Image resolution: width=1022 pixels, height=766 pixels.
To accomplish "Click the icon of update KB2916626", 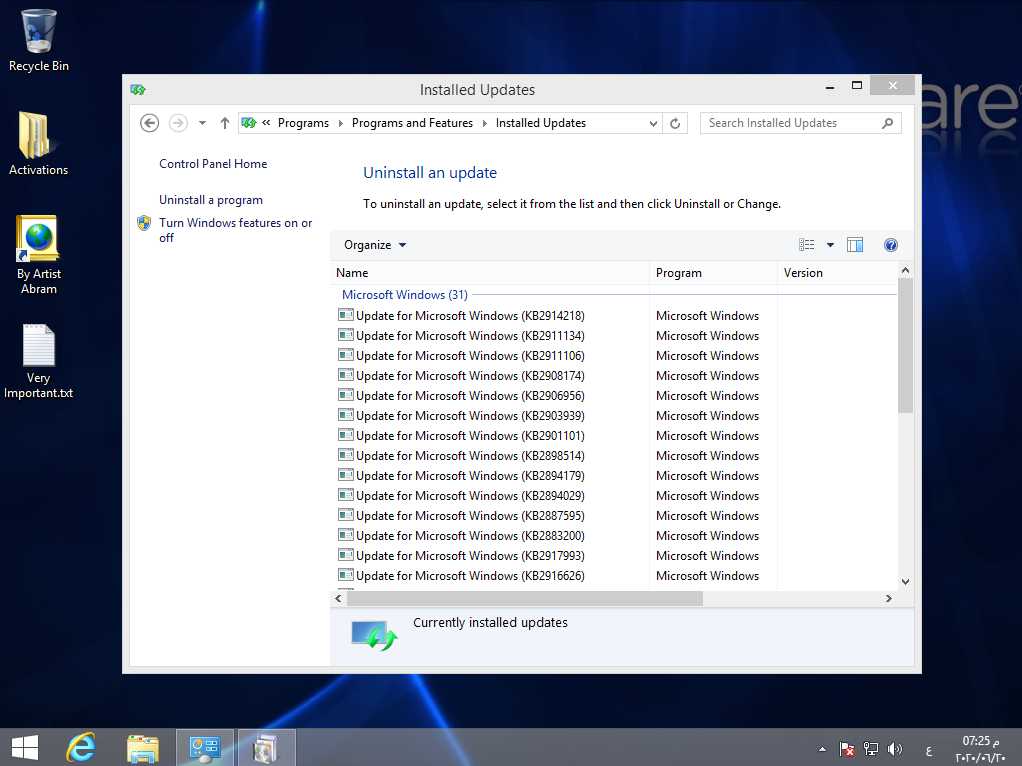I will click(x=345, y=575).
